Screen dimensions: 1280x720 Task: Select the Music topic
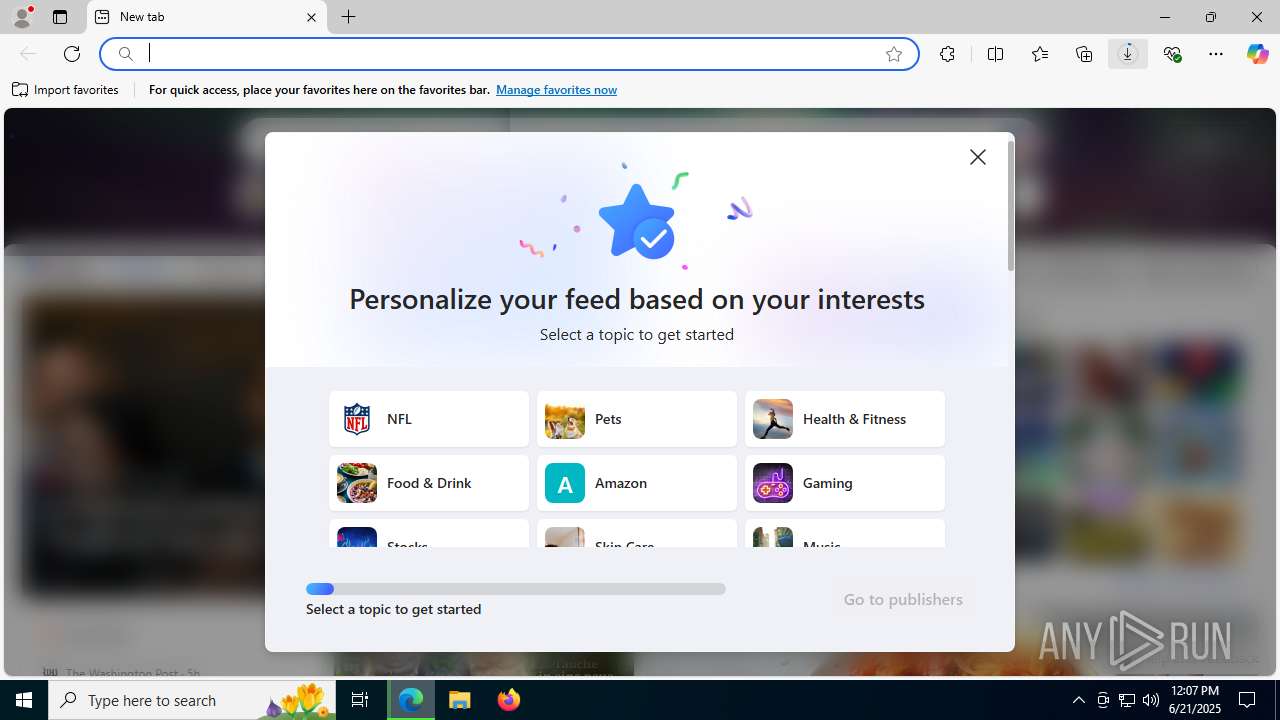(x=845, y=533)
